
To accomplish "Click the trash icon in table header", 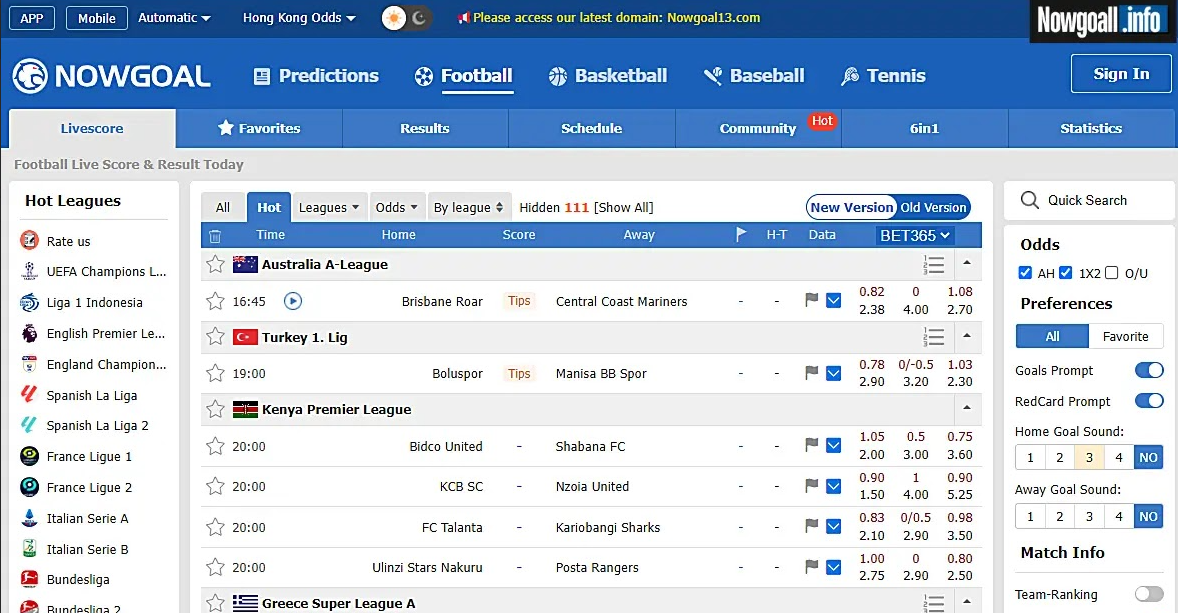I will coord(215,236).
